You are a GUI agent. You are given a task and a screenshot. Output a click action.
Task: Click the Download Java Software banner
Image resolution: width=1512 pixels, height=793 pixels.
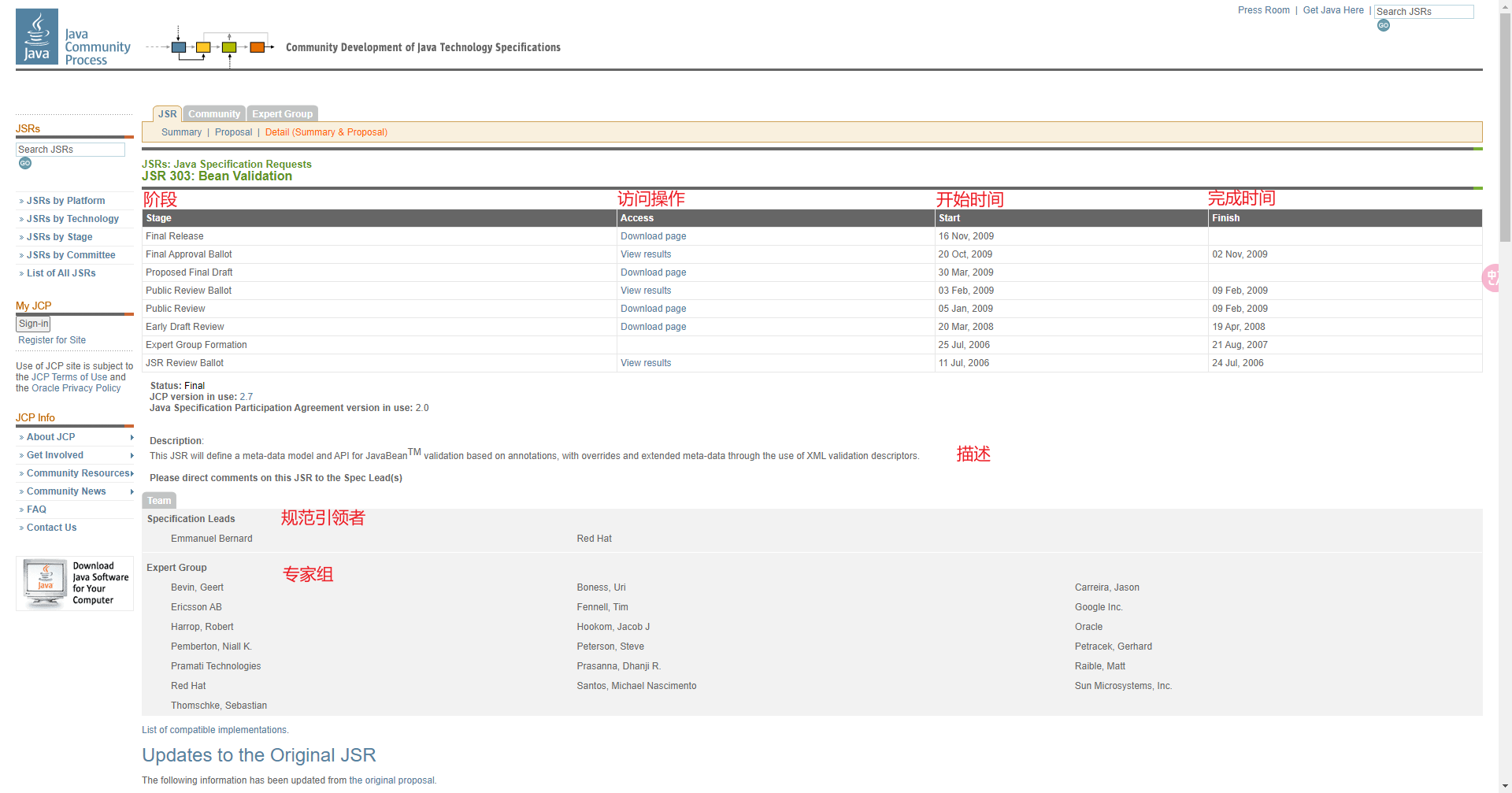click(75, 584)
